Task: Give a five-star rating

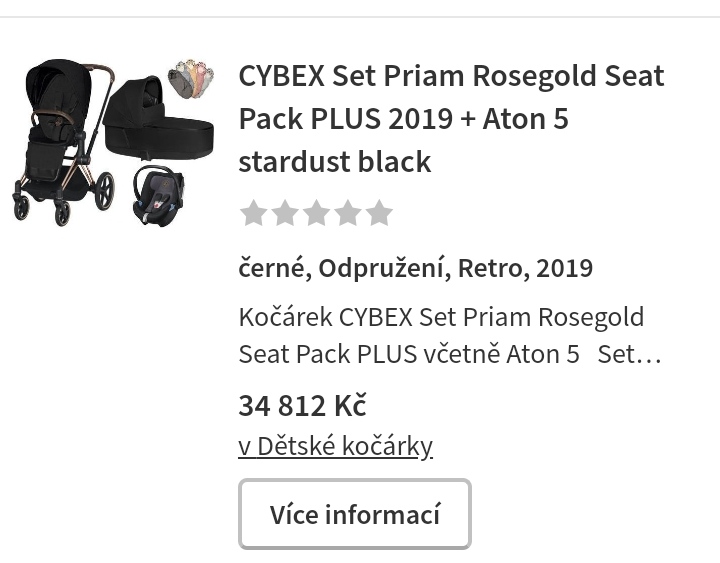Action: (379, 213)
